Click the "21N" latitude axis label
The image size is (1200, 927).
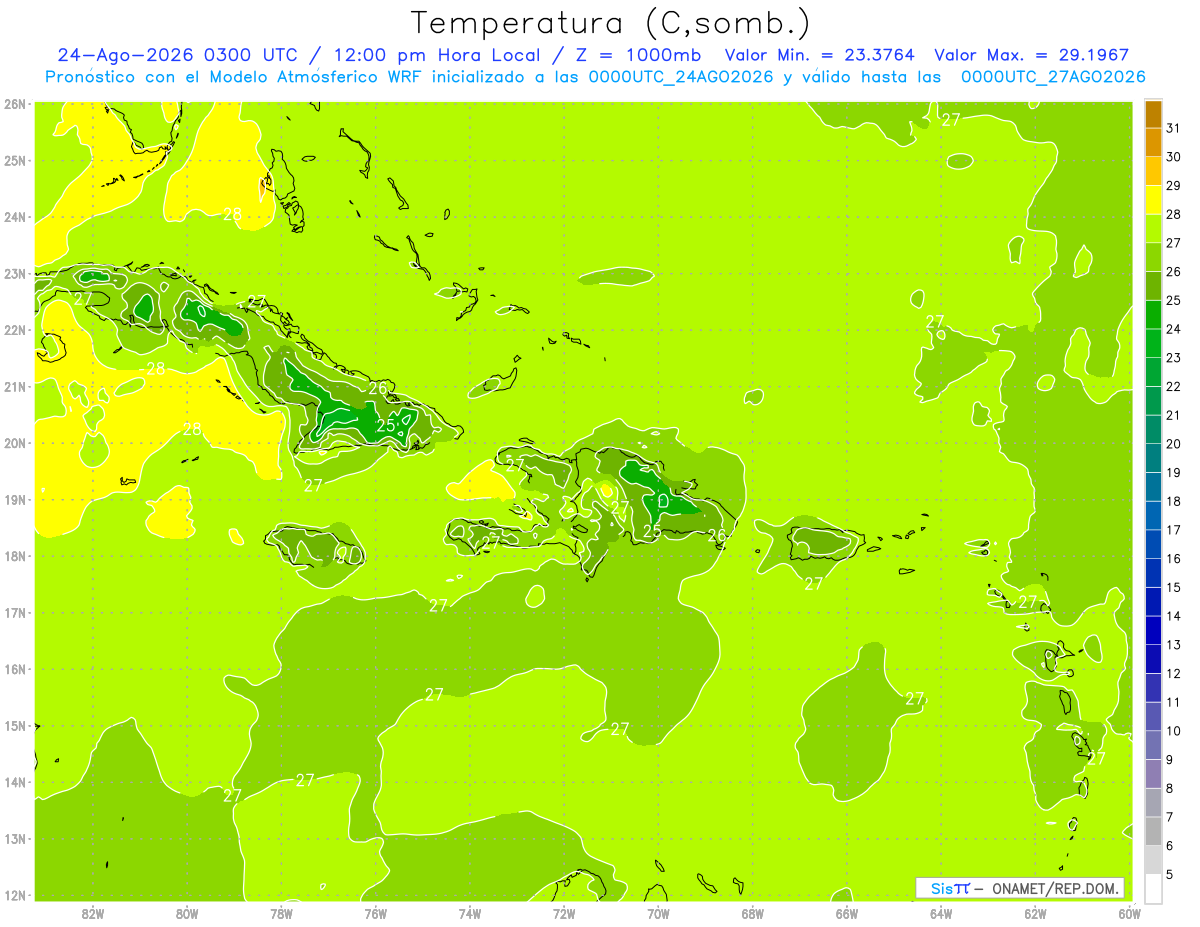15,386
